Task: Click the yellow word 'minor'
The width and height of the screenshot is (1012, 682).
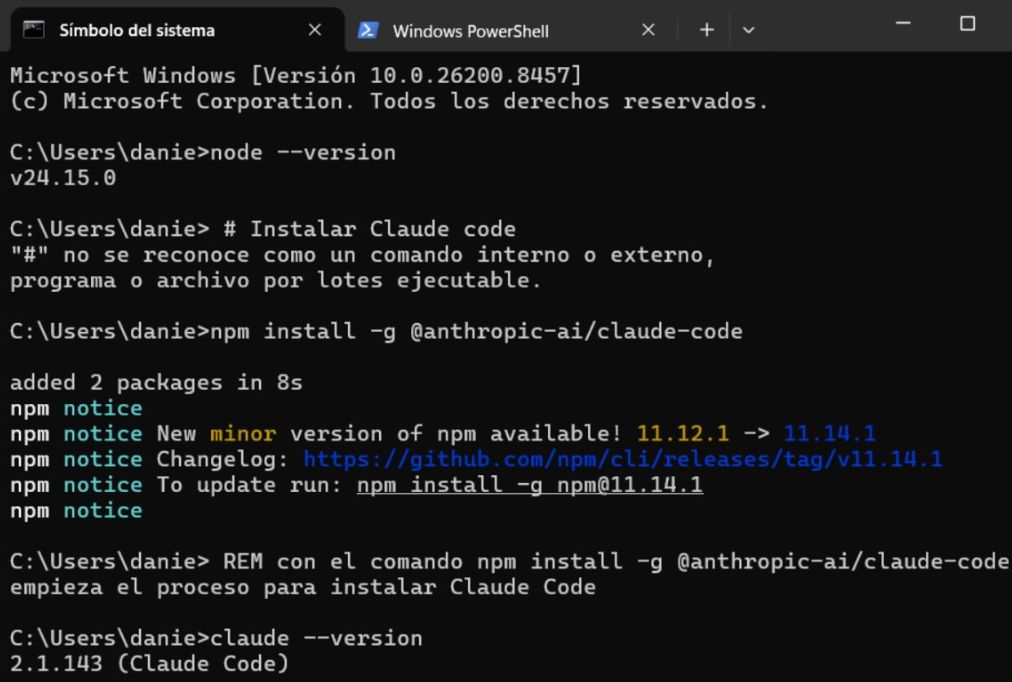Action: [243, 434]
